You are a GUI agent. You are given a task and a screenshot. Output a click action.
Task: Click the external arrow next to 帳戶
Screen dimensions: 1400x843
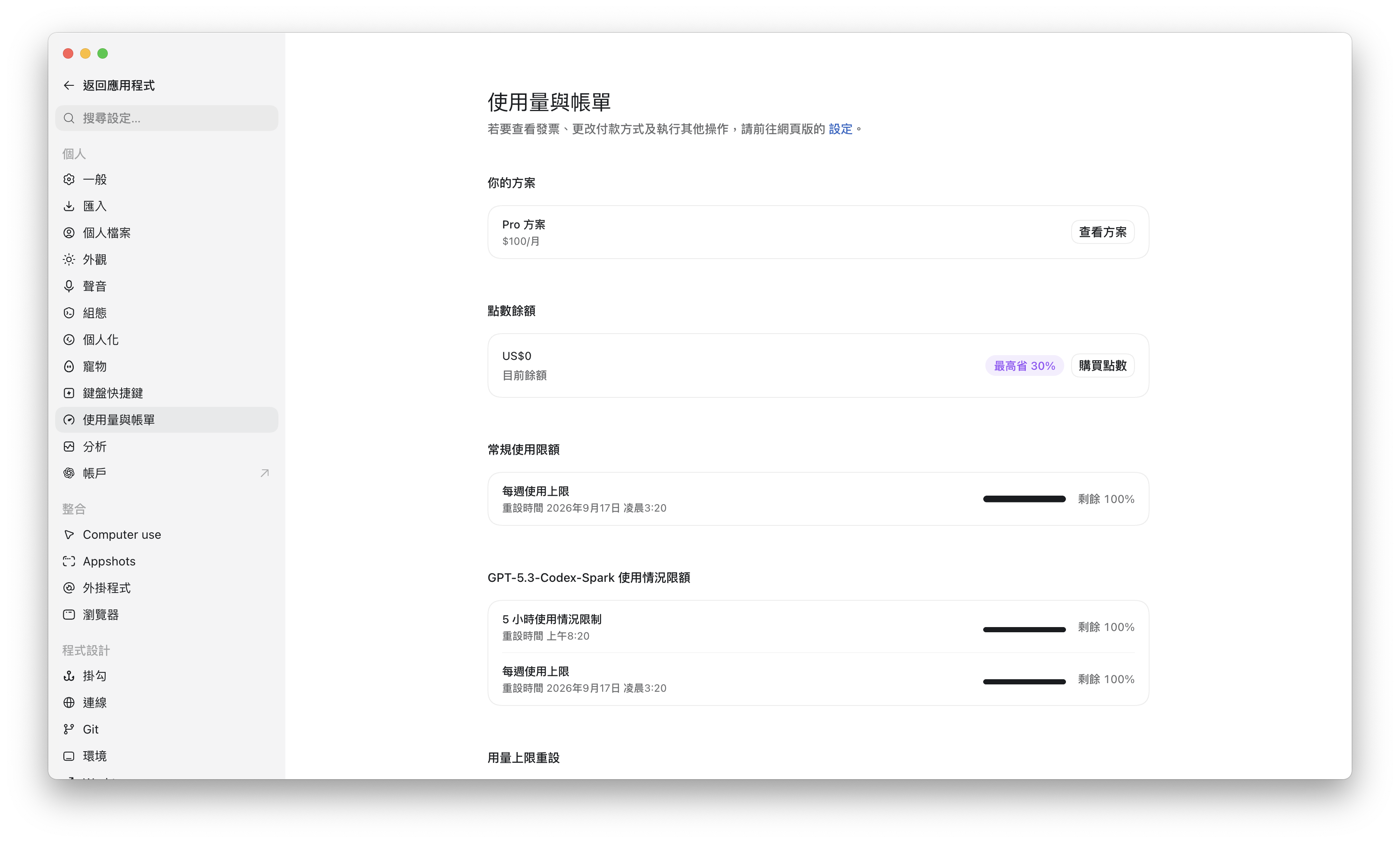point(264,473)
